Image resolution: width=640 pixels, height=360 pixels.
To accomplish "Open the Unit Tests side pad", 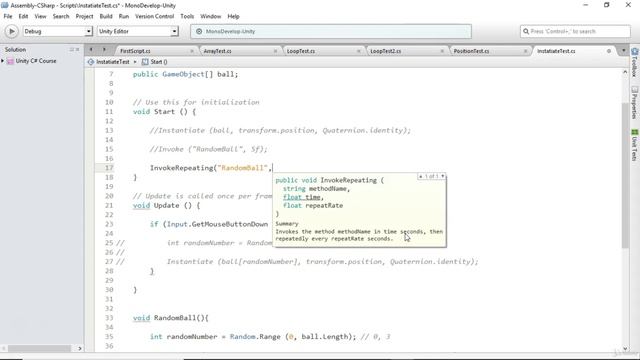I will click(x=635, y=145).
